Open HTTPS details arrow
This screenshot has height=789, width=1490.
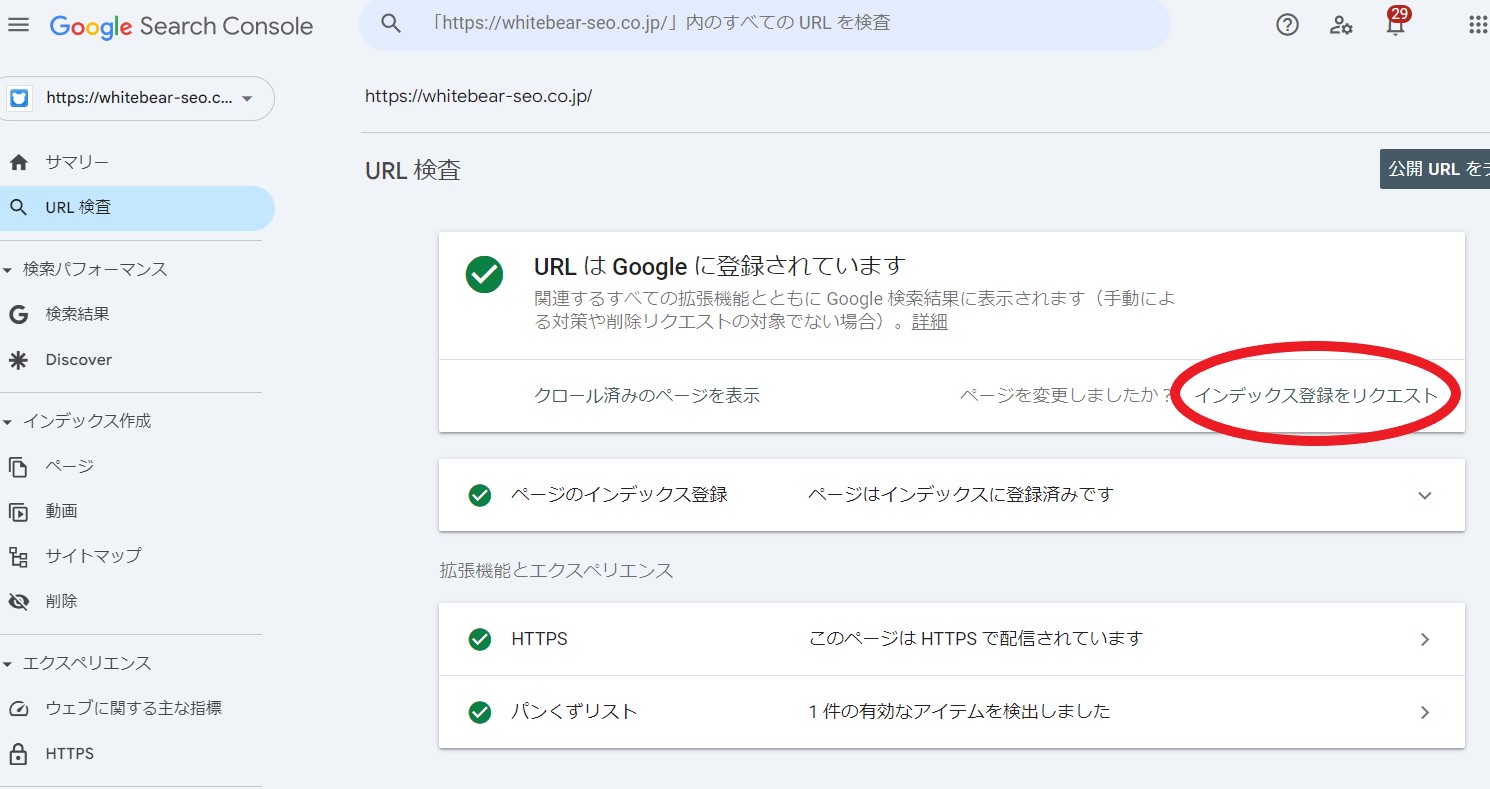(1425, 640)
